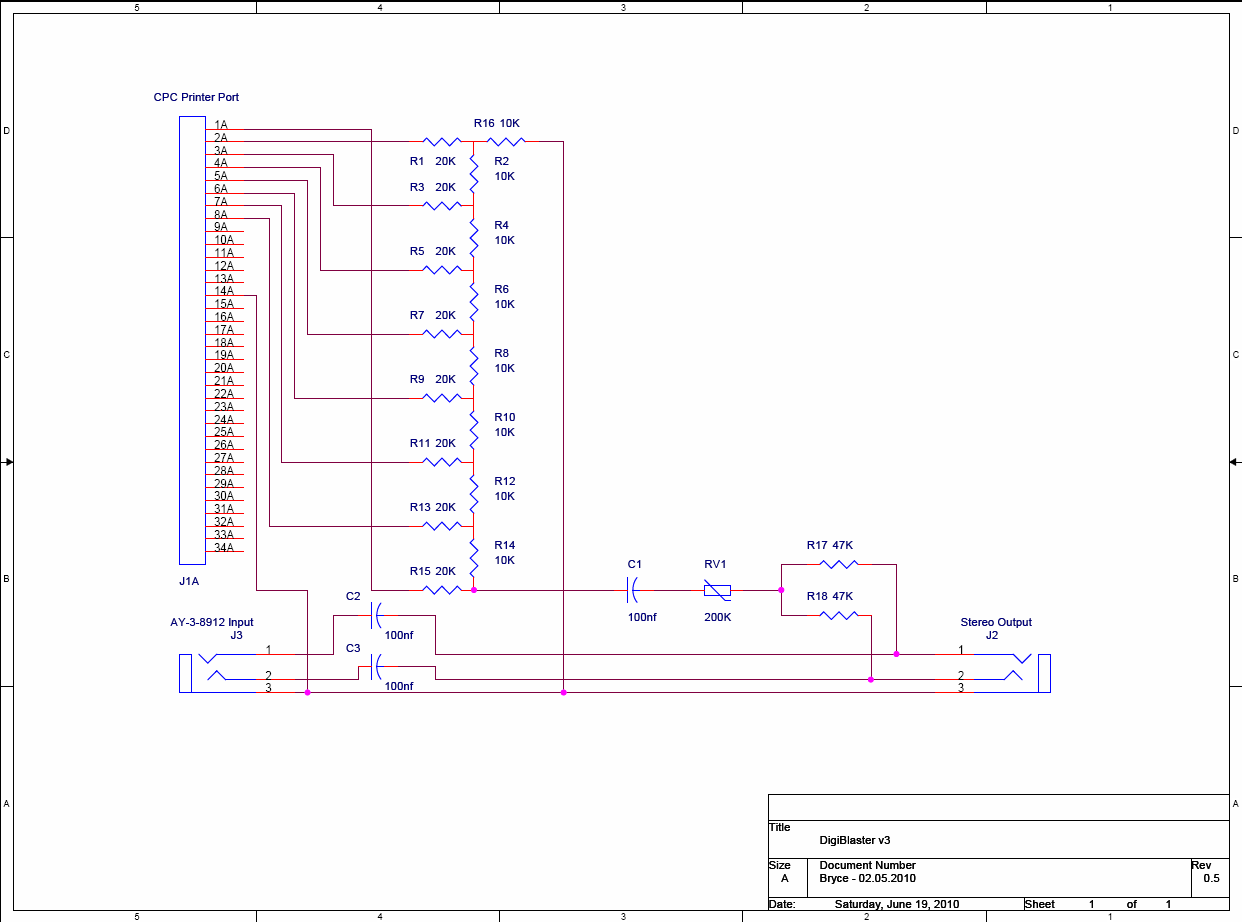Select the R1 20K resistor symbol
This screenshot has height=922, width=1242.
click(x=441, y=141)
